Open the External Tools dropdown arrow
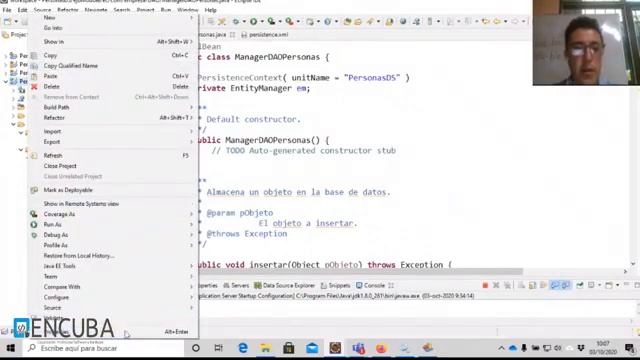Screen dimensions: 640x360 298,21
